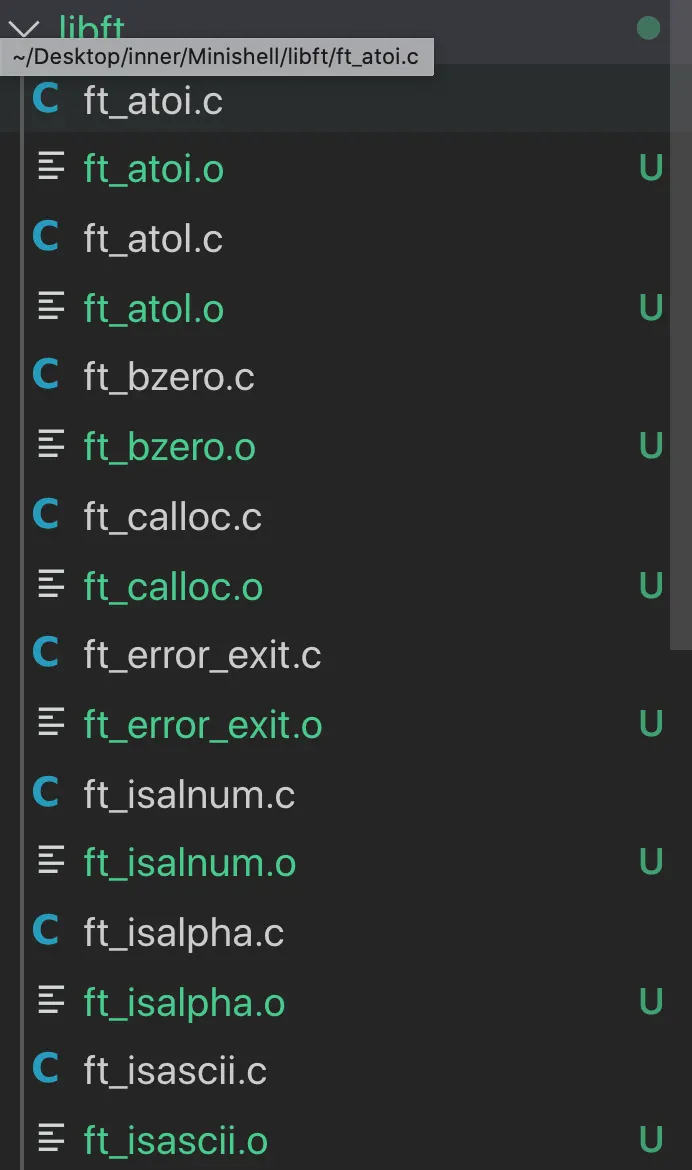Select ft_isalpha.c in the explorer

coord(184,933)
